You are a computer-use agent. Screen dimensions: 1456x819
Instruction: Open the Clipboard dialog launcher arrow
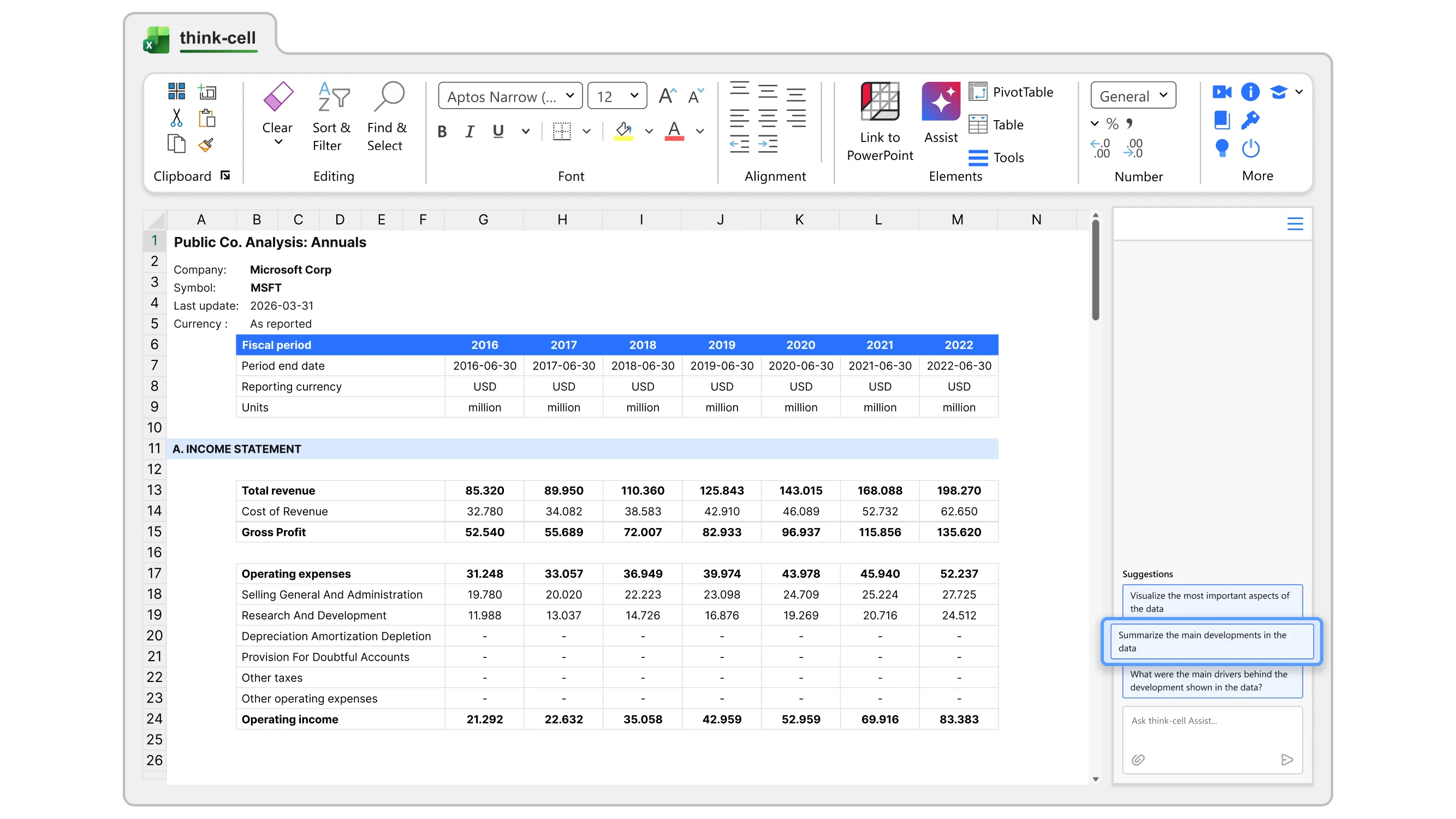[225, 176]
